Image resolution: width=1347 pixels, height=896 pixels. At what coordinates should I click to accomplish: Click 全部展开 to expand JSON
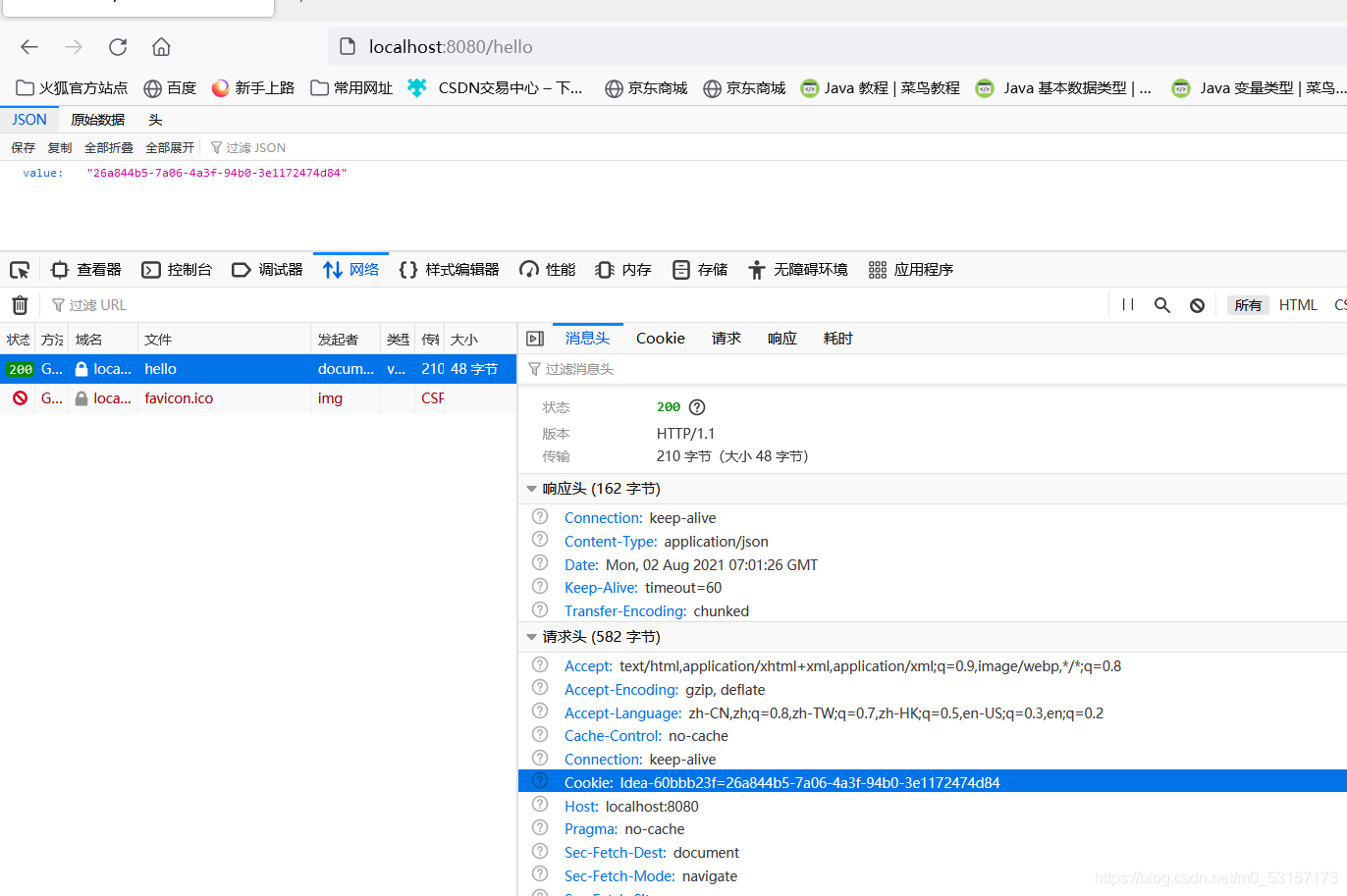pos(170,148)
